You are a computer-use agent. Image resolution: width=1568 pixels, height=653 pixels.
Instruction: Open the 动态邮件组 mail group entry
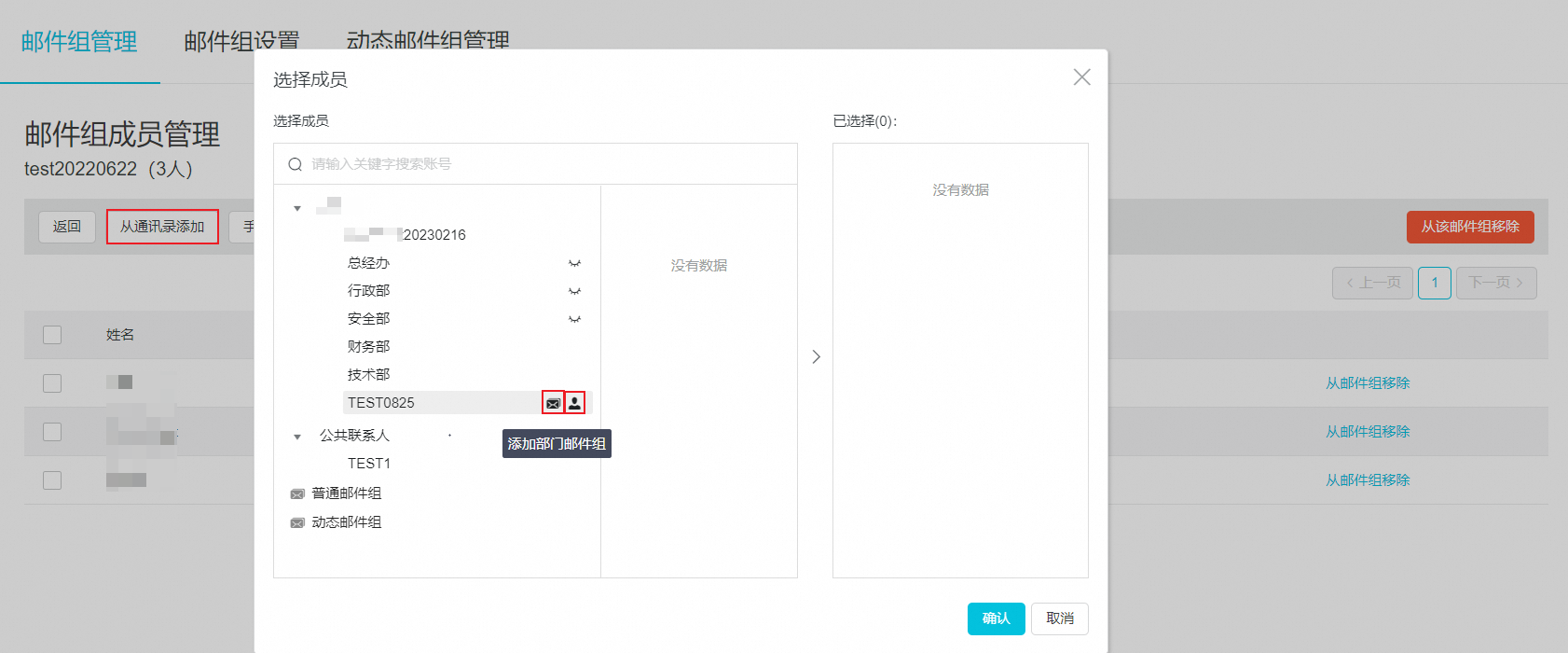(x=346, y=522)
